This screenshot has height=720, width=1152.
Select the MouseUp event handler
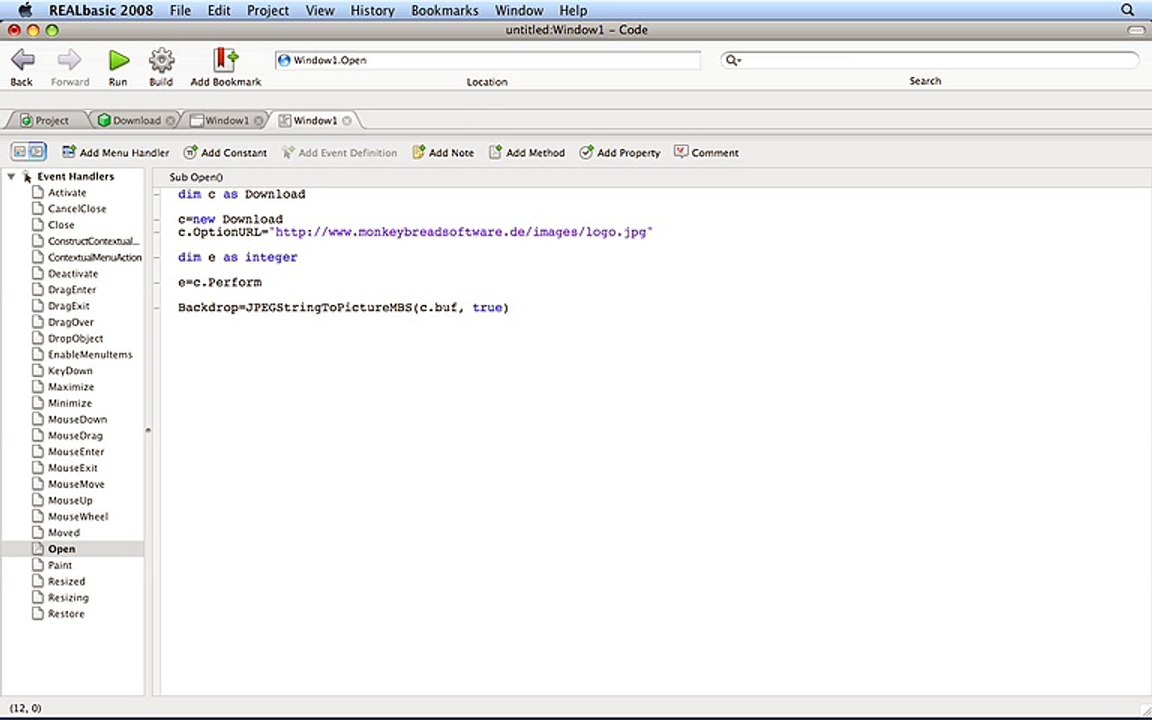coord(72,500)
